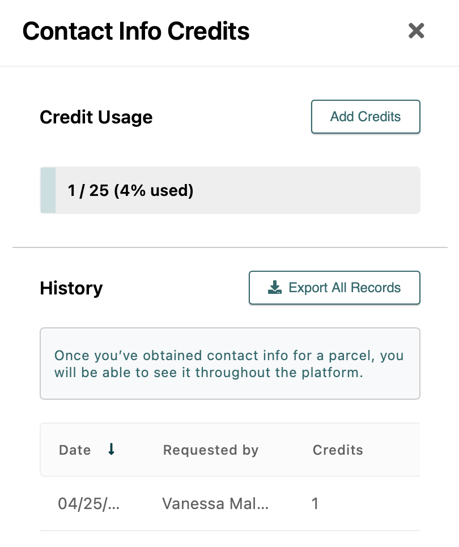Click the download icon in Export button

[274, 287]
